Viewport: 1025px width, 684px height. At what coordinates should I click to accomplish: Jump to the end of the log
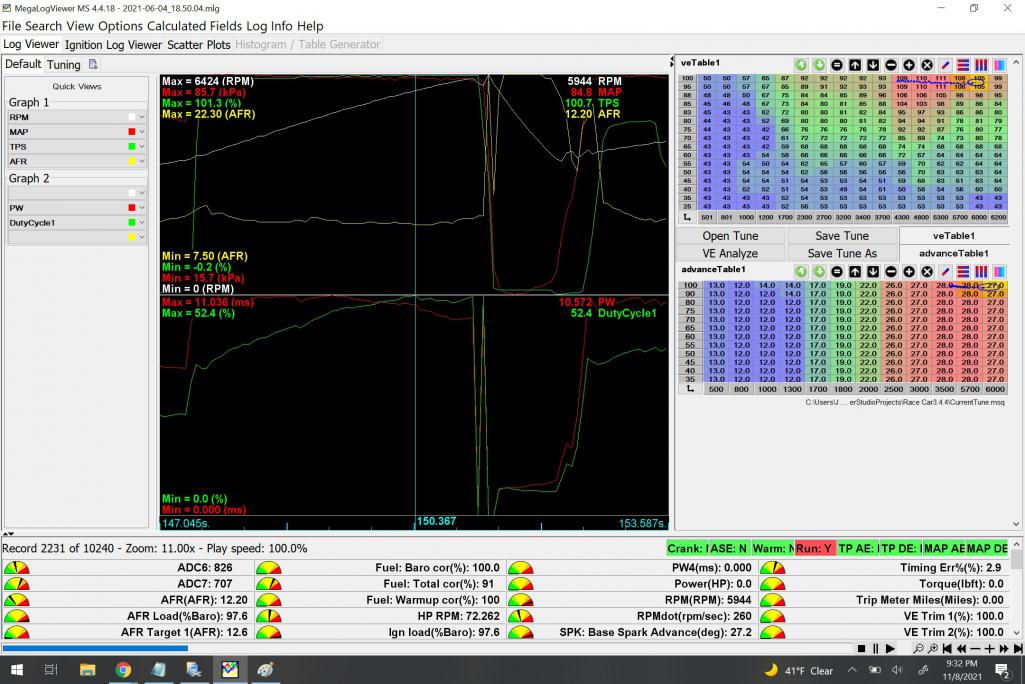pyautogui.click(x=1018, y=649)
